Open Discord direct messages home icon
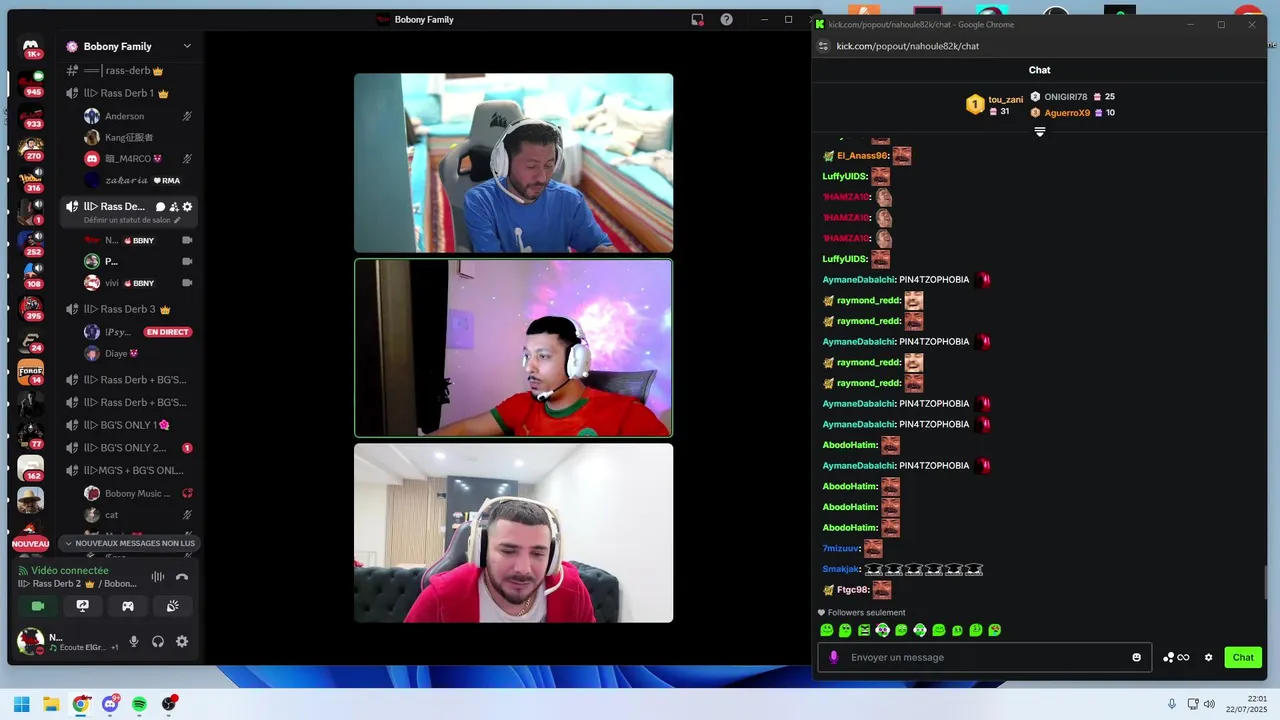The height and width of the screenshot is (720, 1280). tap(31, 47)
